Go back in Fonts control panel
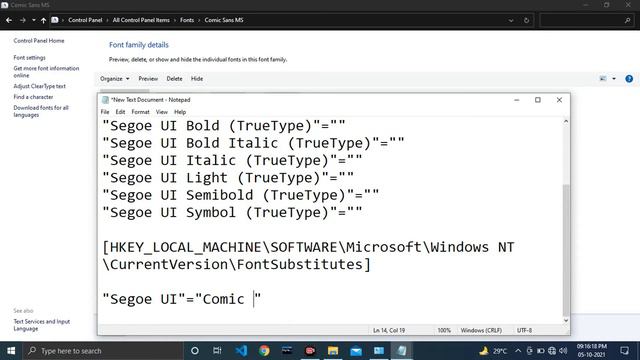The image size is (640, 360). click(9, 20)
